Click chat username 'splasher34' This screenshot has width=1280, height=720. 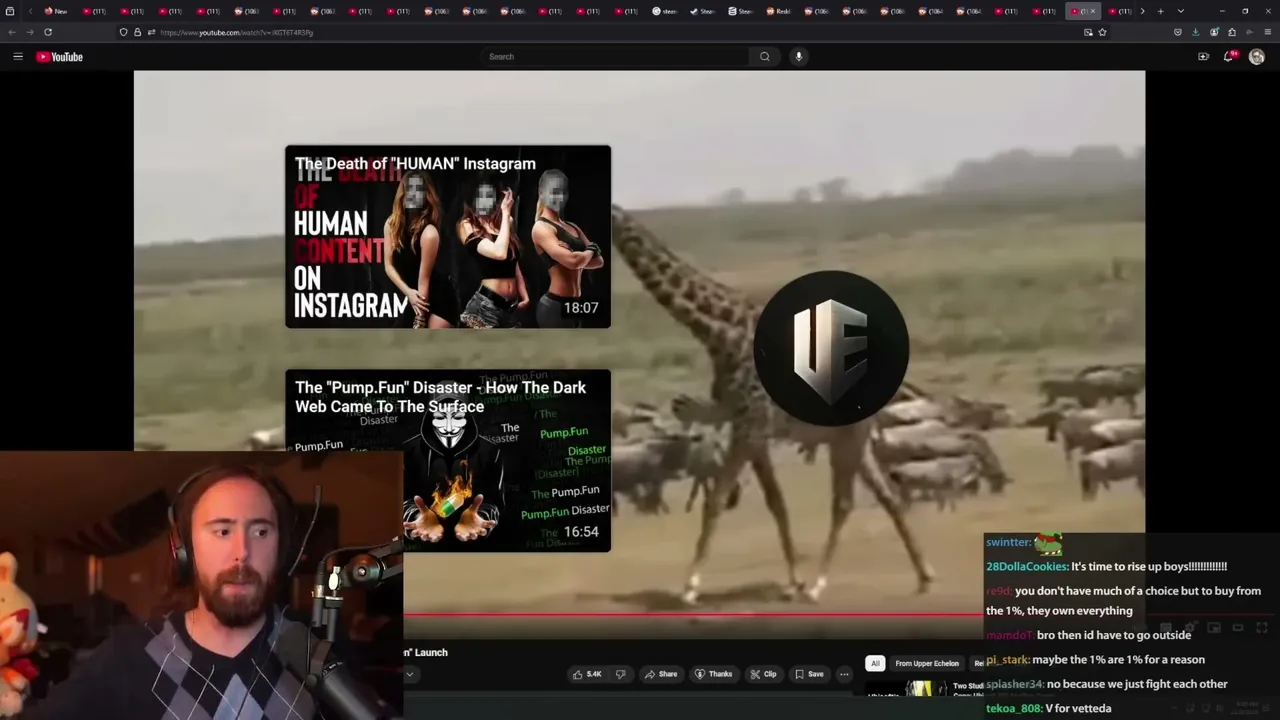[x=1014, y=684]
